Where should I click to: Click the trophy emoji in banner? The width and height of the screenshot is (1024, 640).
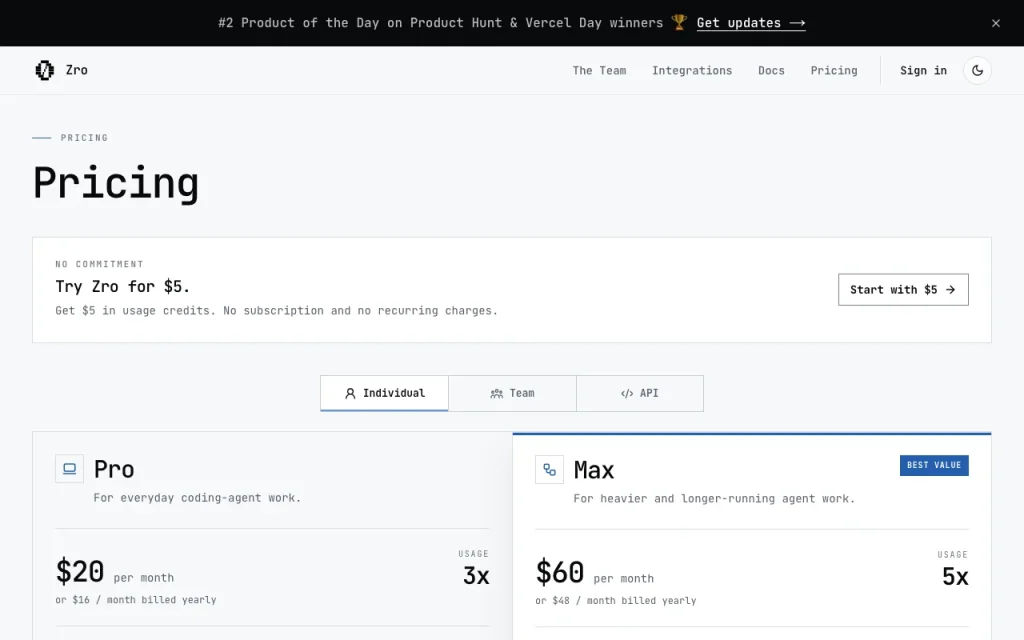coord(679,22)
